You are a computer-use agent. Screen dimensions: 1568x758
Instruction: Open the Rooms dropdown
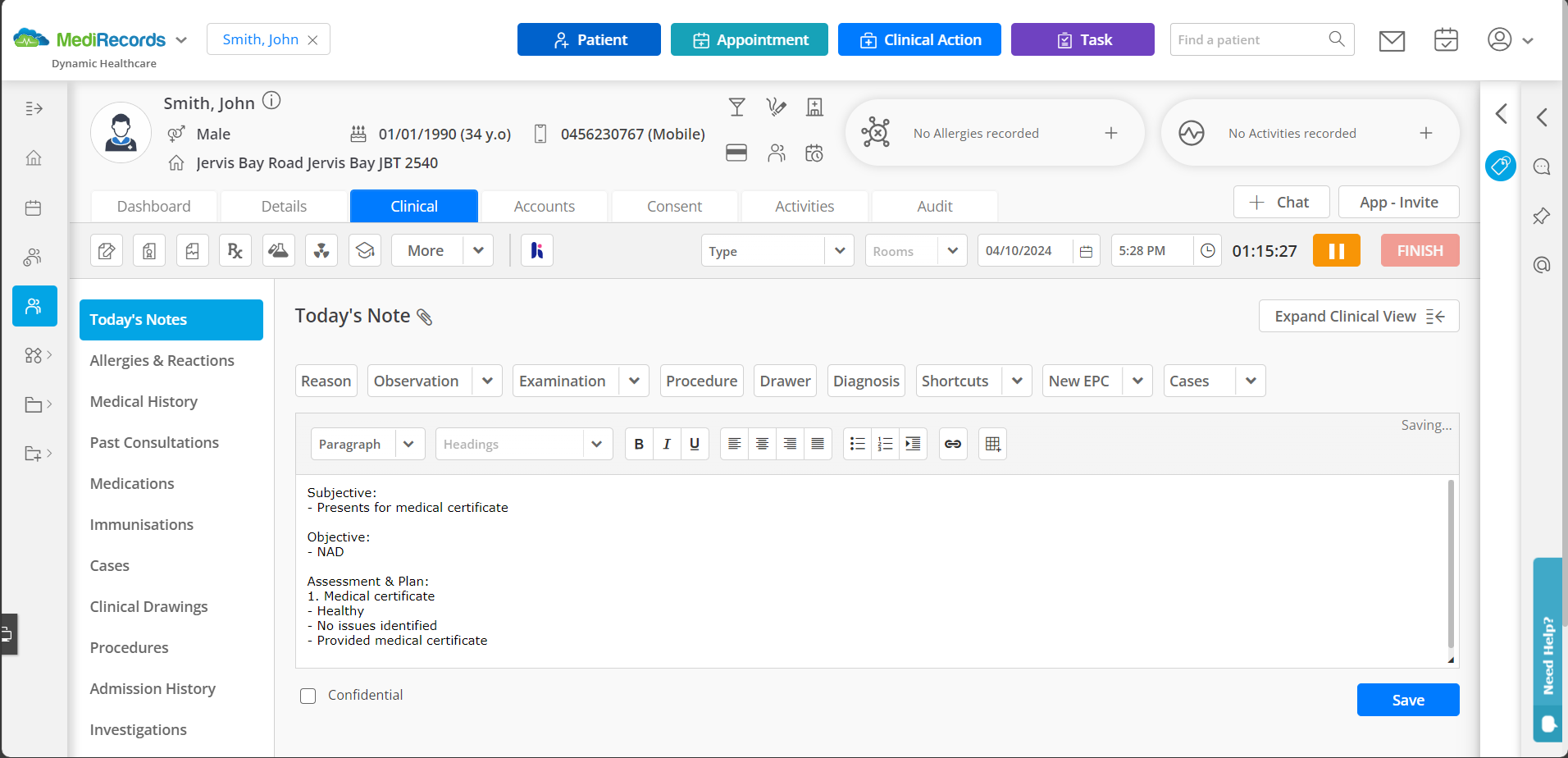point(916,251)
